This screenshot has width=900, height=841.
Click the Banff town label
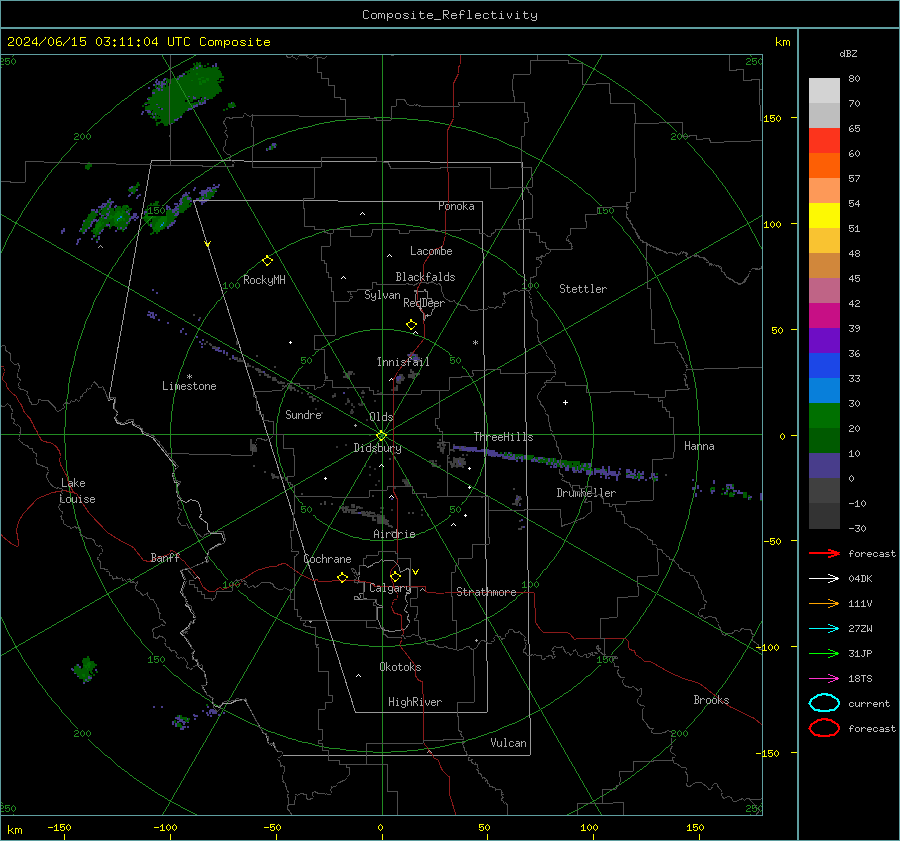[165, 557]
